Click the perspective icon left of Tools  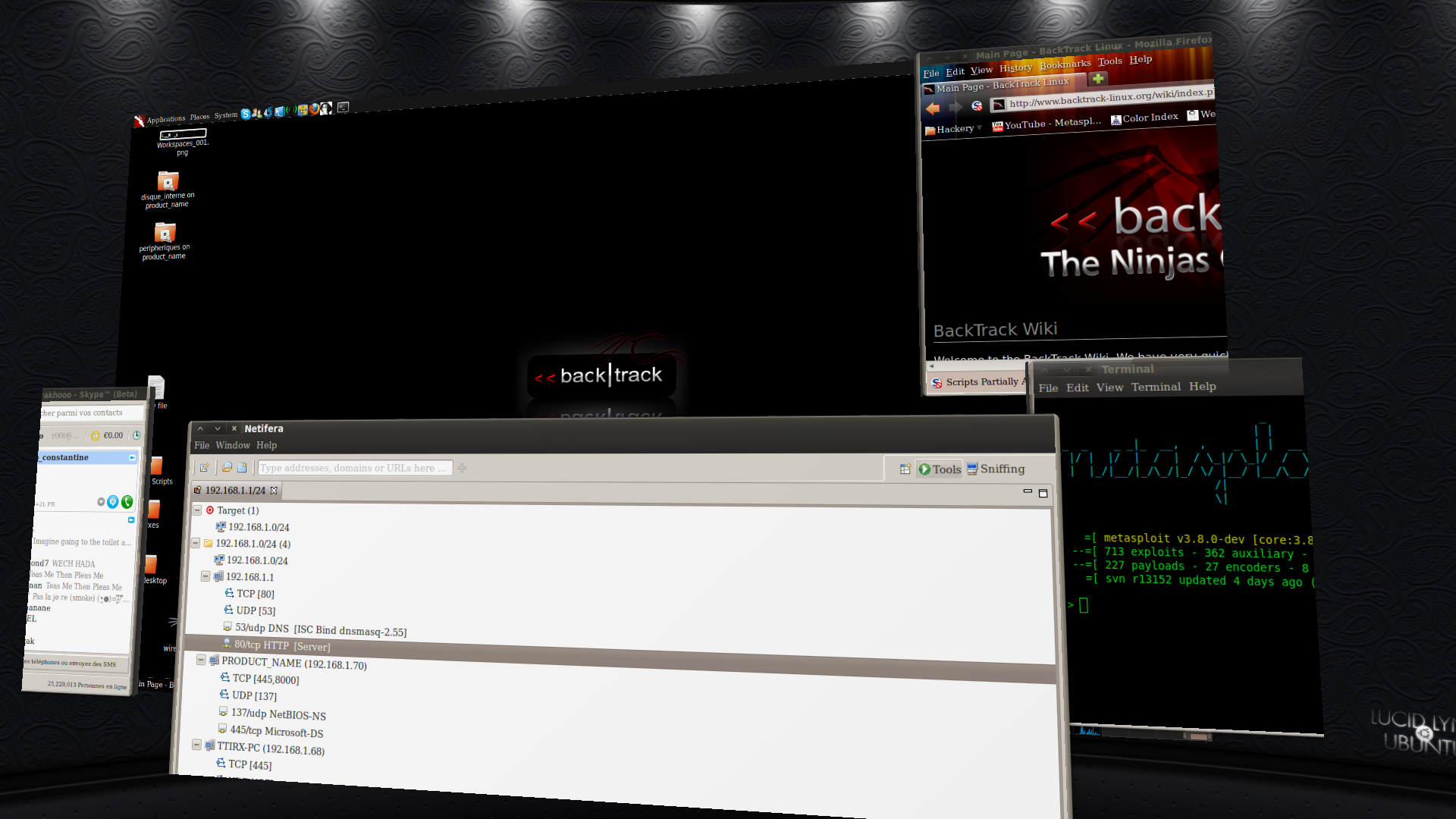[x=905, y=469]
